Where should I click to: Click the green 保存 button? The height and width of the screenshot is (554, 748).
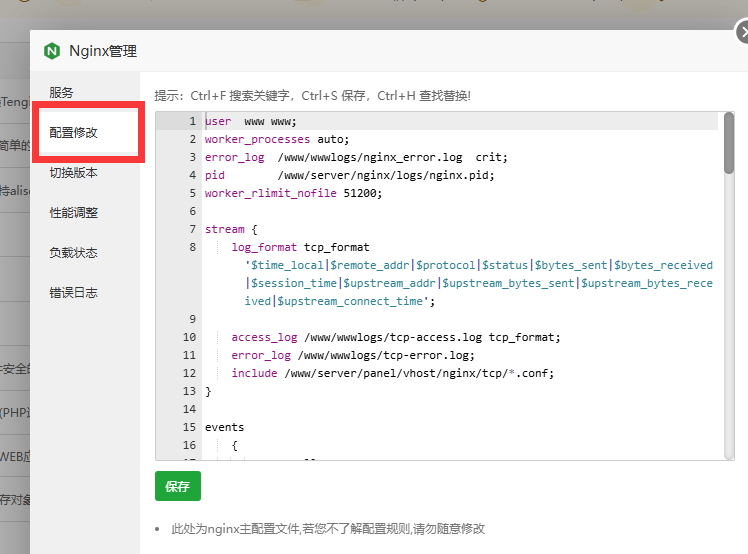(178, 486)
